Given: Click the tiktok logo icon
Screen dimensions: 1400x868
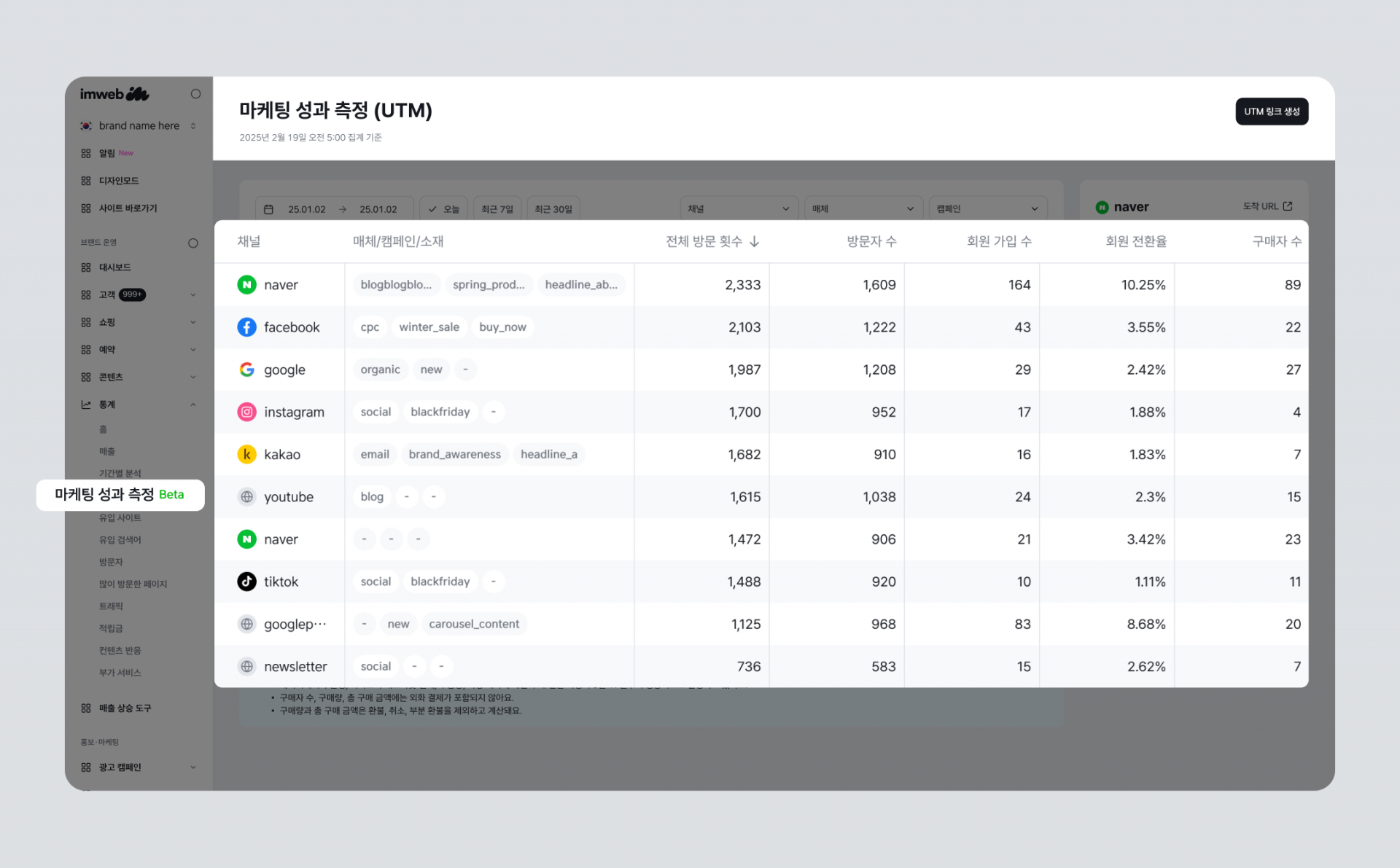Looking at the screenshot, I should pos(247,582).
